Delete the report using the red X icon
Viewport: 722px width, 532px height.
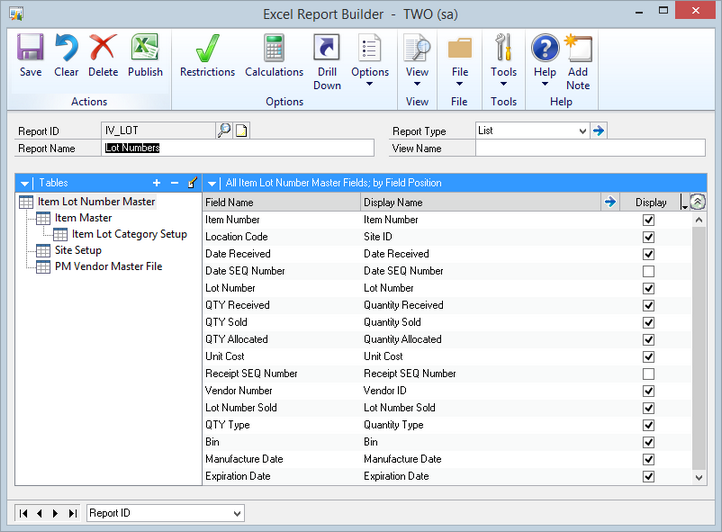click(x=103, y=47)
